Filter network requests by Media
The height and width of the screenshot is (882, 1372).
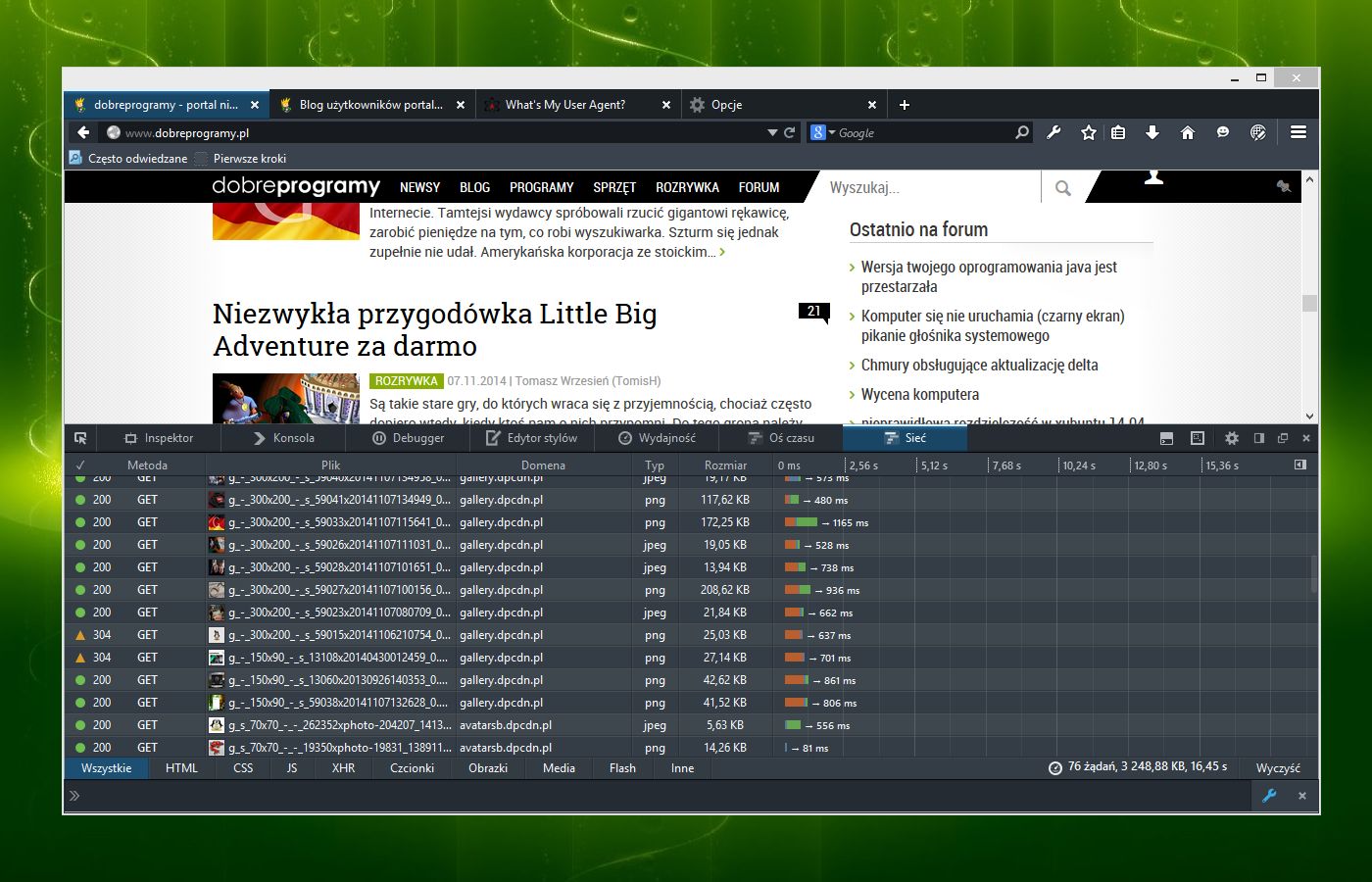coord(559,768)
